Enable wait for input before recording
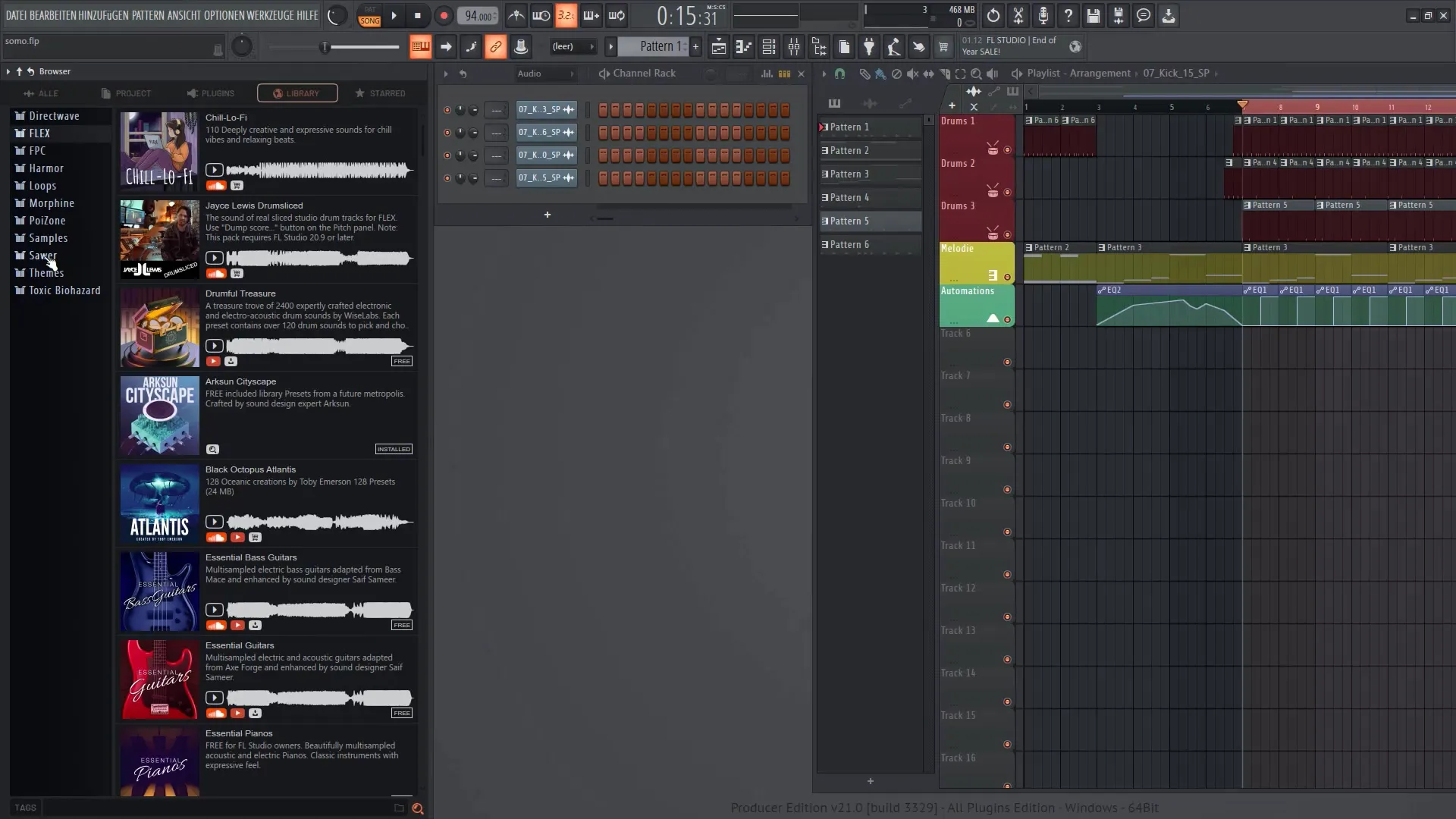 [x=541, y=15]
